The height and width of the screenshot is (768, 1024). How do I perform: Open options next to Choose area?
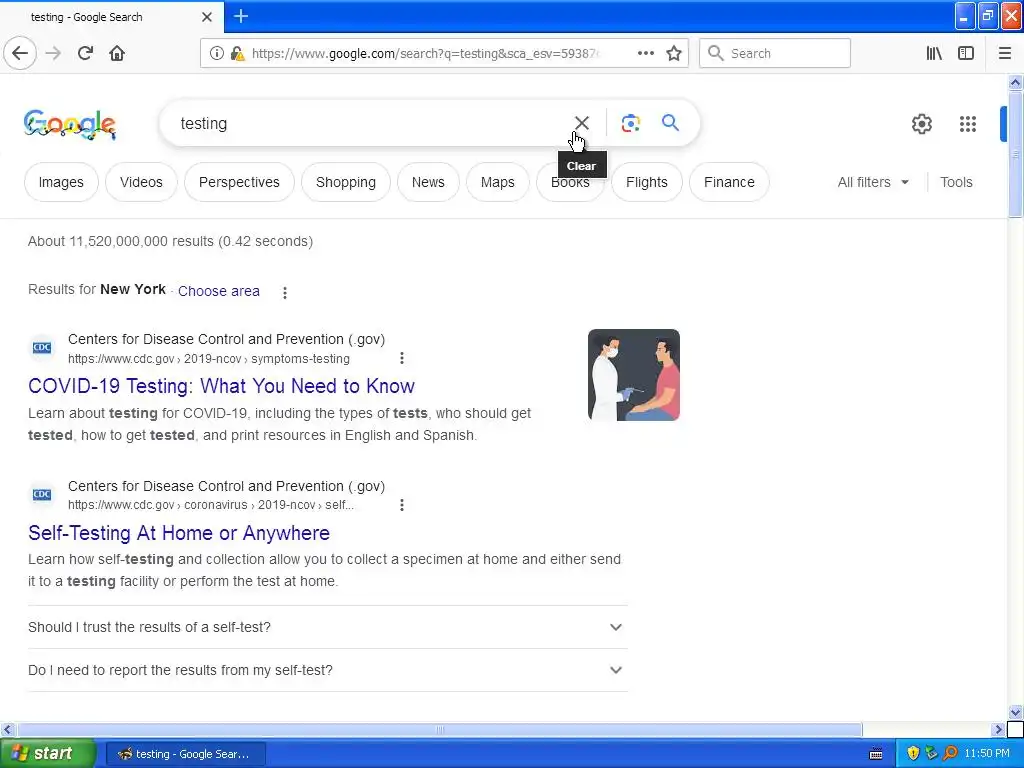(285, 292)
